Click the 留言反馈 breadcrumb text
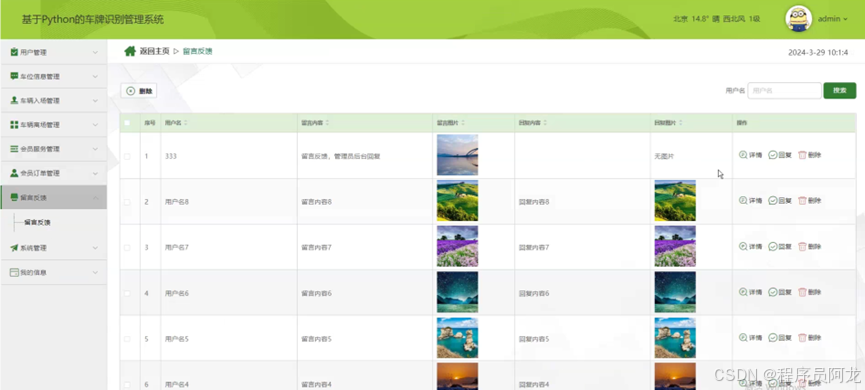This screenshot has width=865, height=390. (197, 51)
